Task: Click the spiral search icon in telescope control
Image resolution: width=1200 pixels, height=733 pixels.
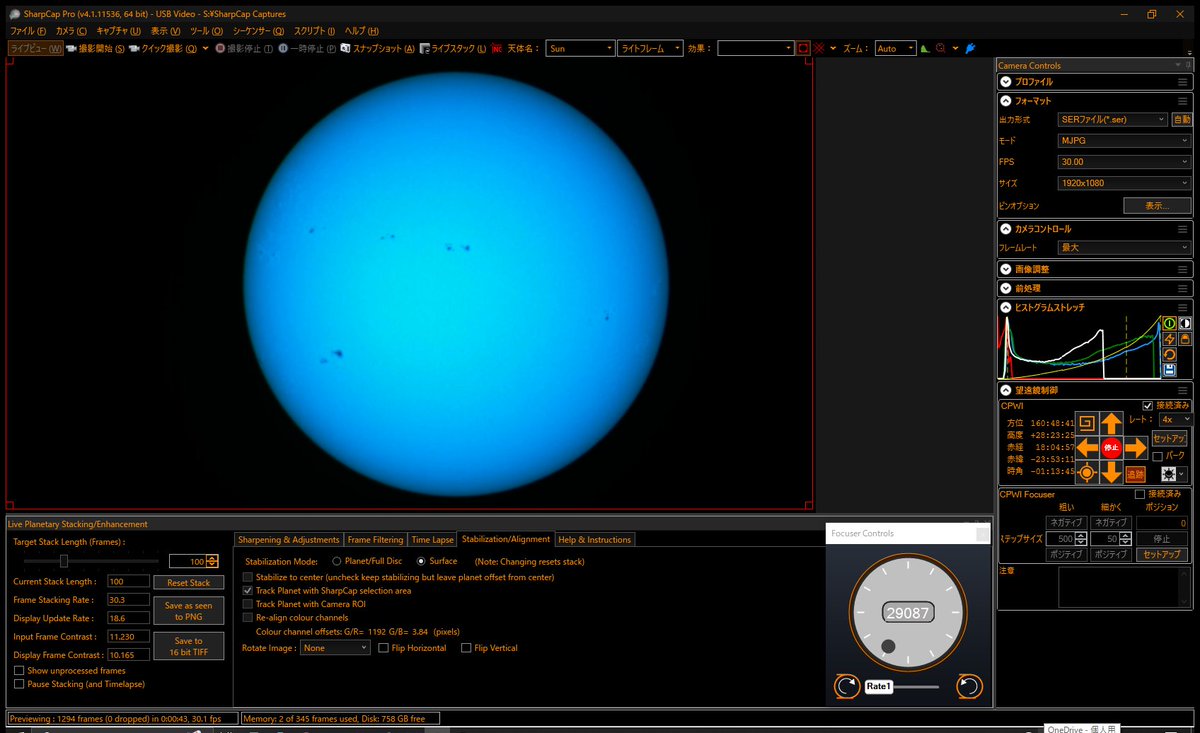Action: 1087,424
